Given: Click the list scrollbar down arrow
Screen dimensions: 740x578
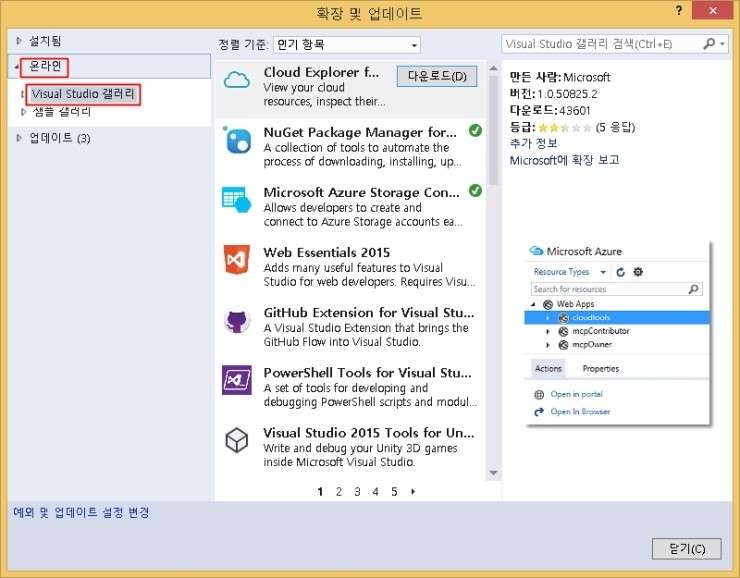Looking at the screenshot, I should (x=494, y=473).
